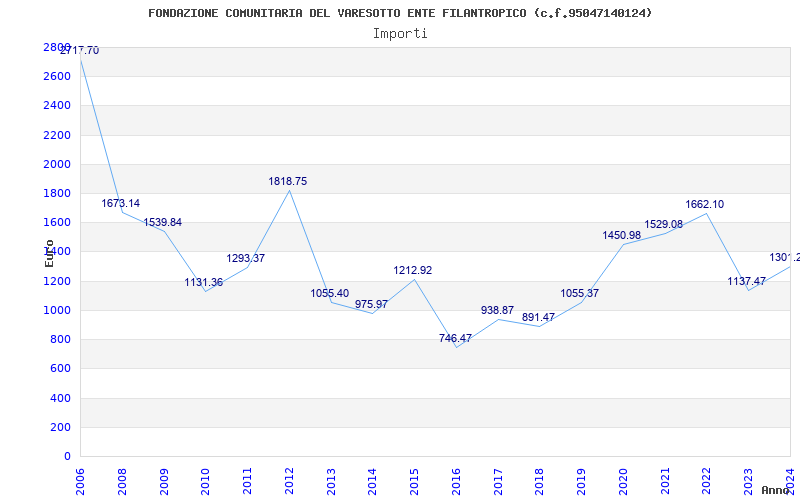Select data label 1293.37
This screenshot has width=800, height=500.
click(245, 258)
